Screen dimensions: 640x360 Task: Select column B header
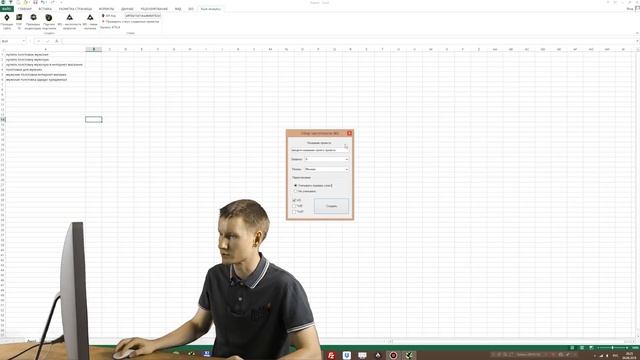tap(93, 49)
